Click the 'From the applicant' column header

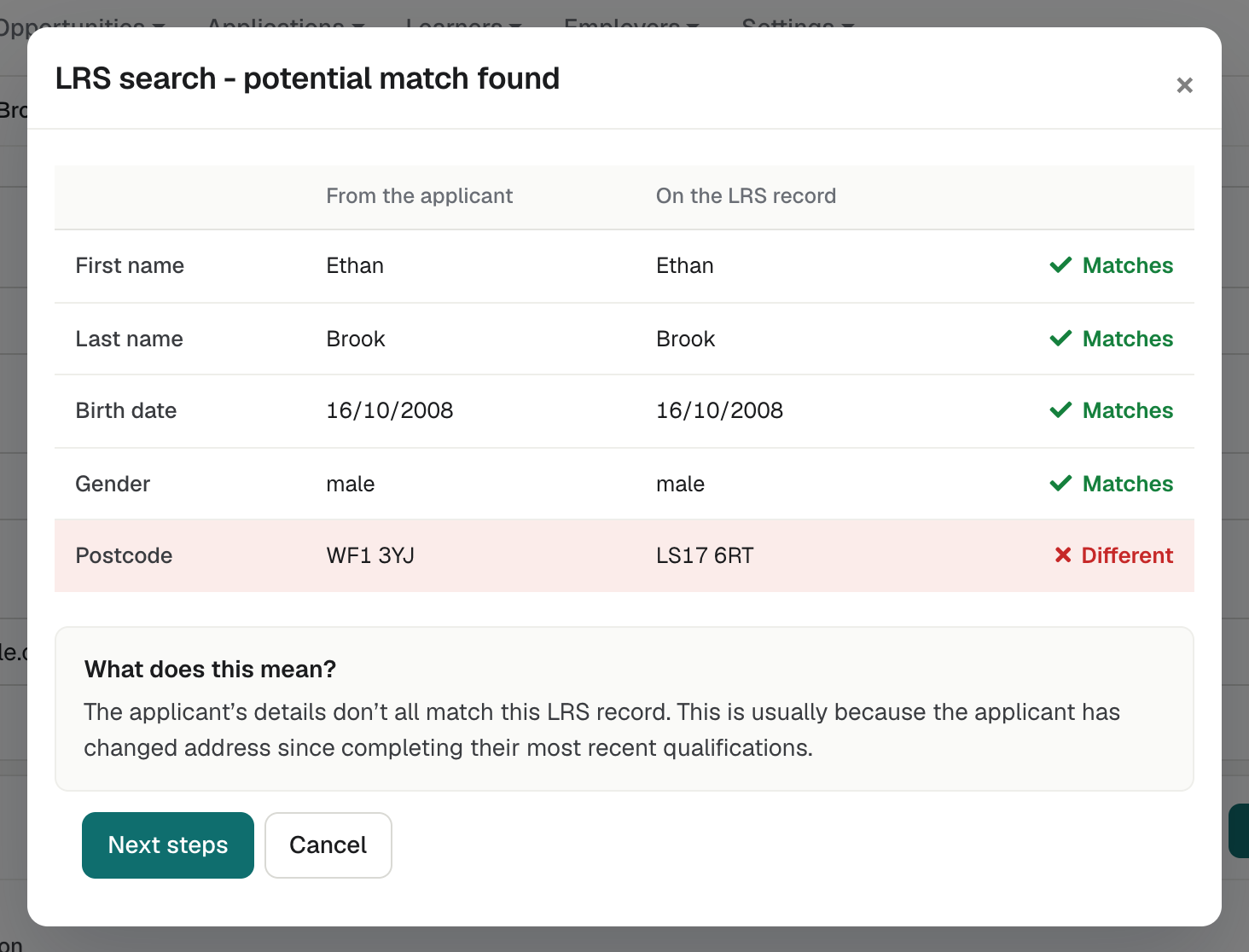pos(419,195)
